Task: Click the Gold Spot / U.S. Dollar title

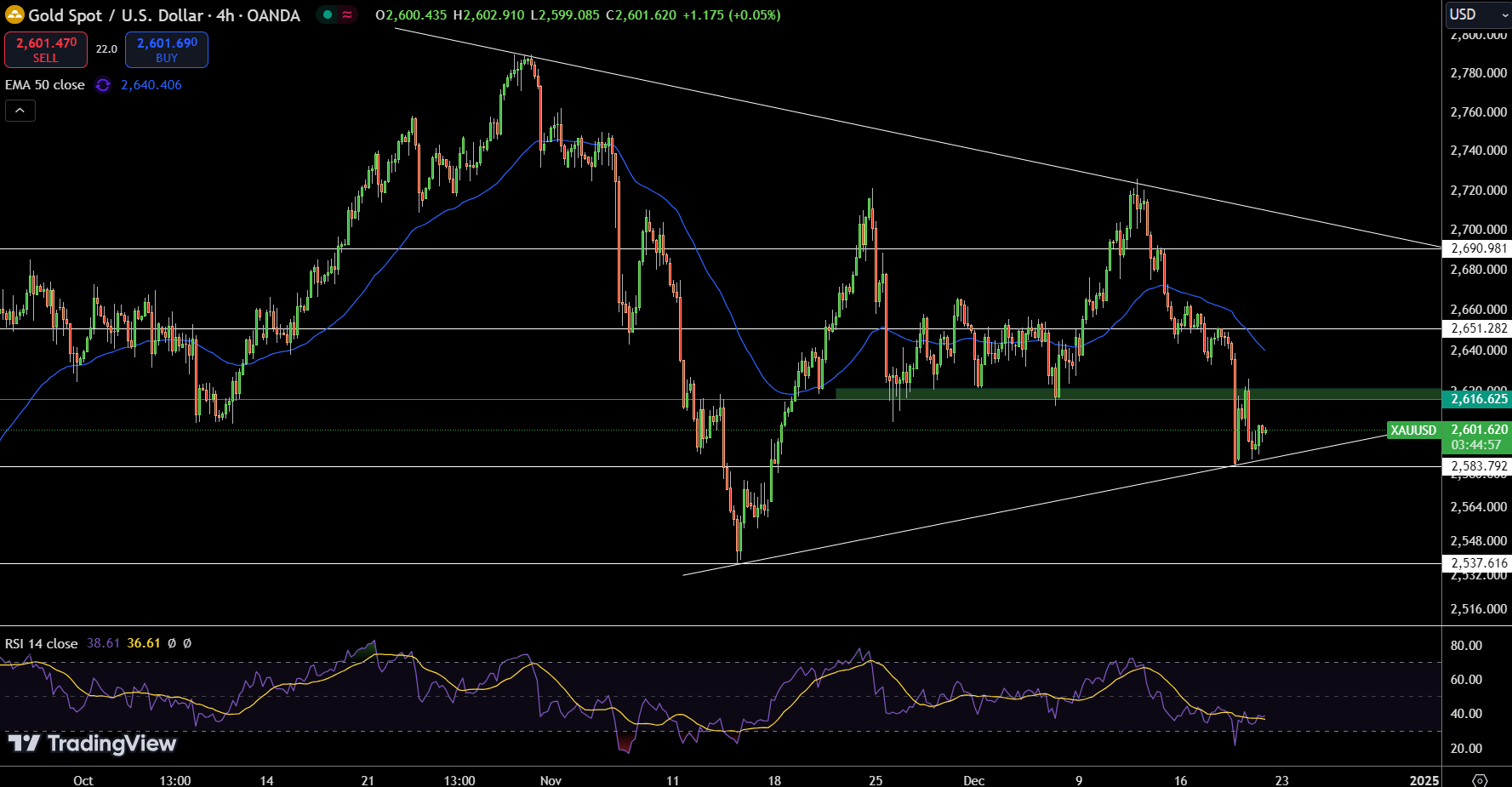Action: click(117, 15)
